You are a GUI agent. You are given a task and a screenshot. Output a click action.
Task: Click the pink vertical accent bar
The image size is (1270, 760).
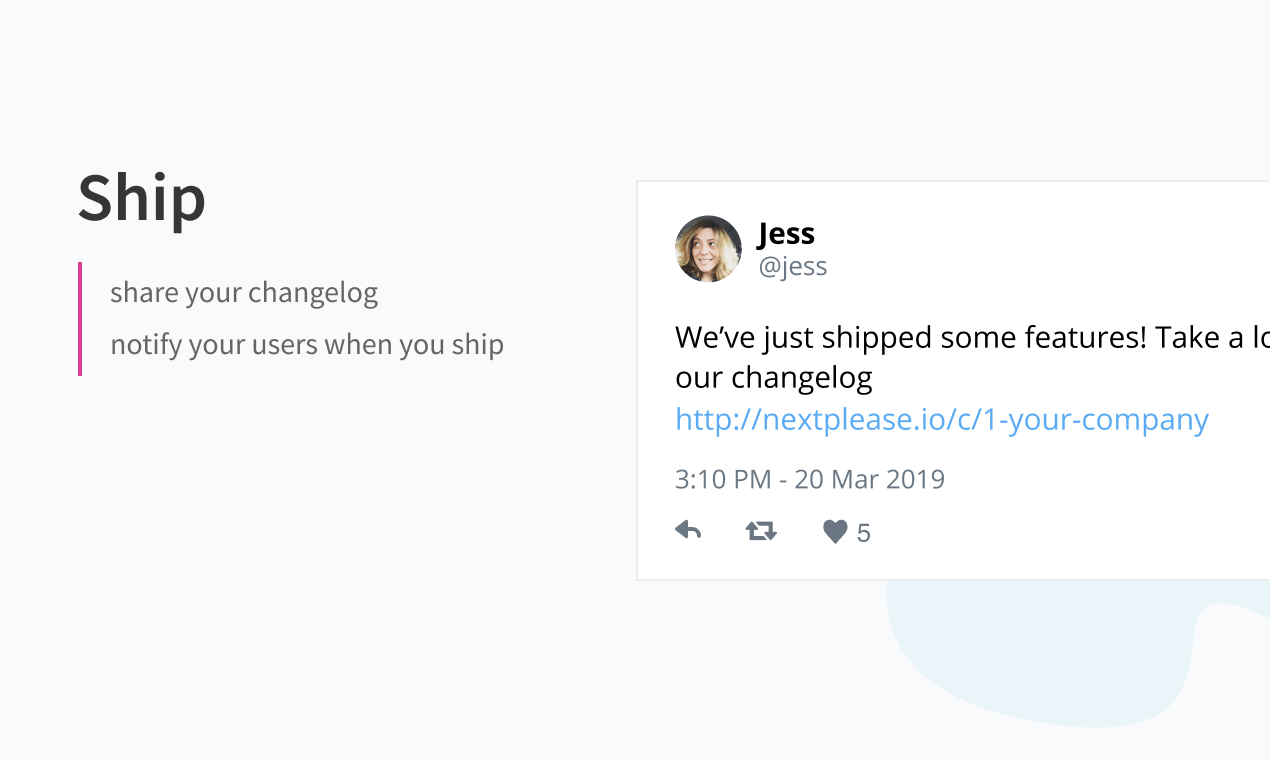point(80,319)
